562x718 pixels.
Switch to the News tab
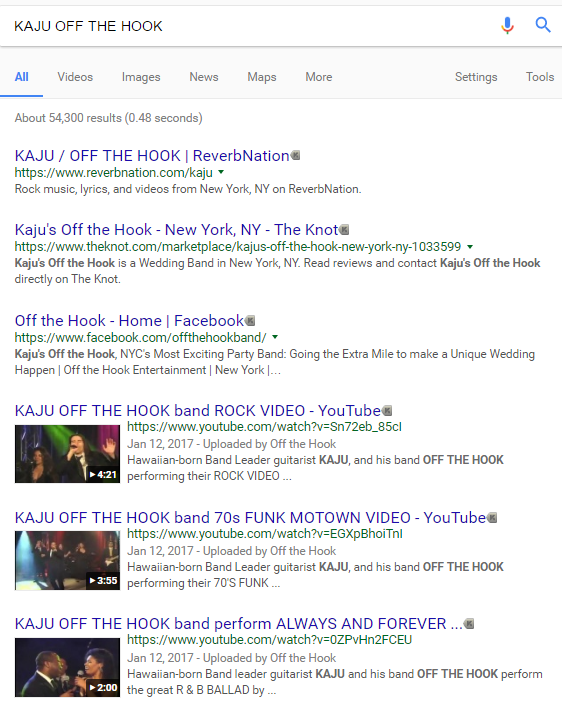[x=204, y=77]
